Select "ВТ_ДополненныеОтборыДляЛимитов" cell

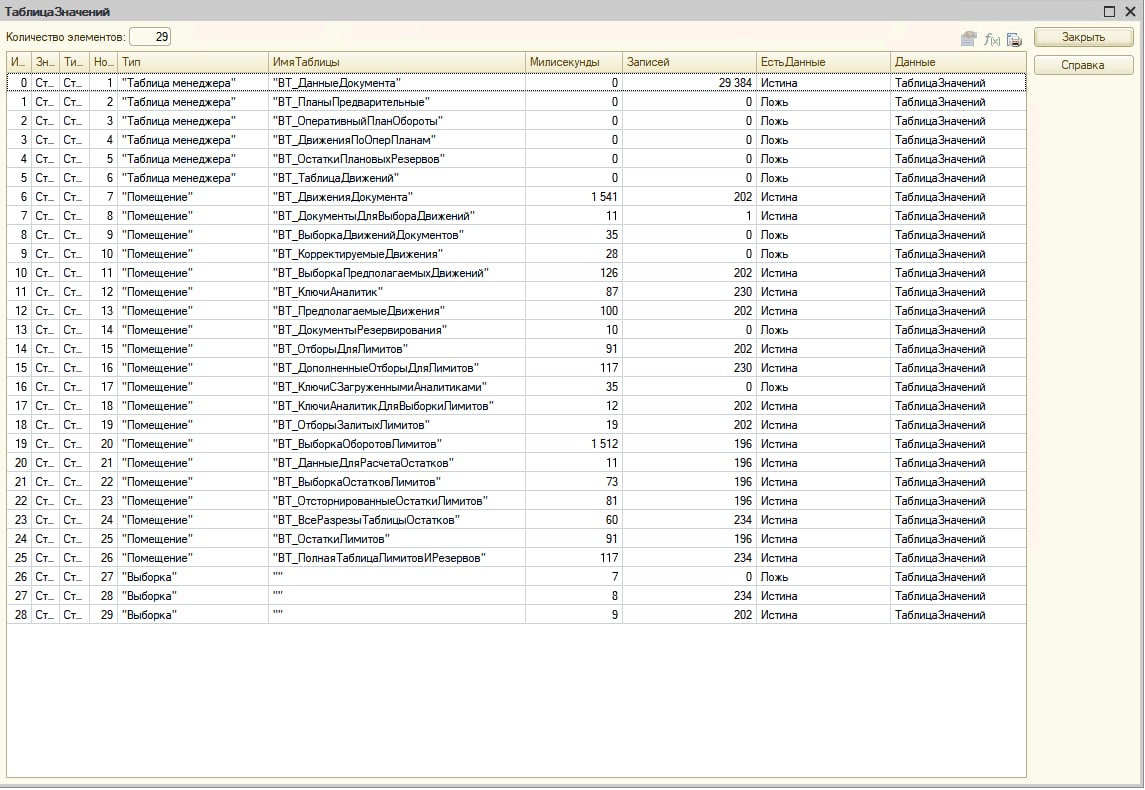(x=397, y=368)
